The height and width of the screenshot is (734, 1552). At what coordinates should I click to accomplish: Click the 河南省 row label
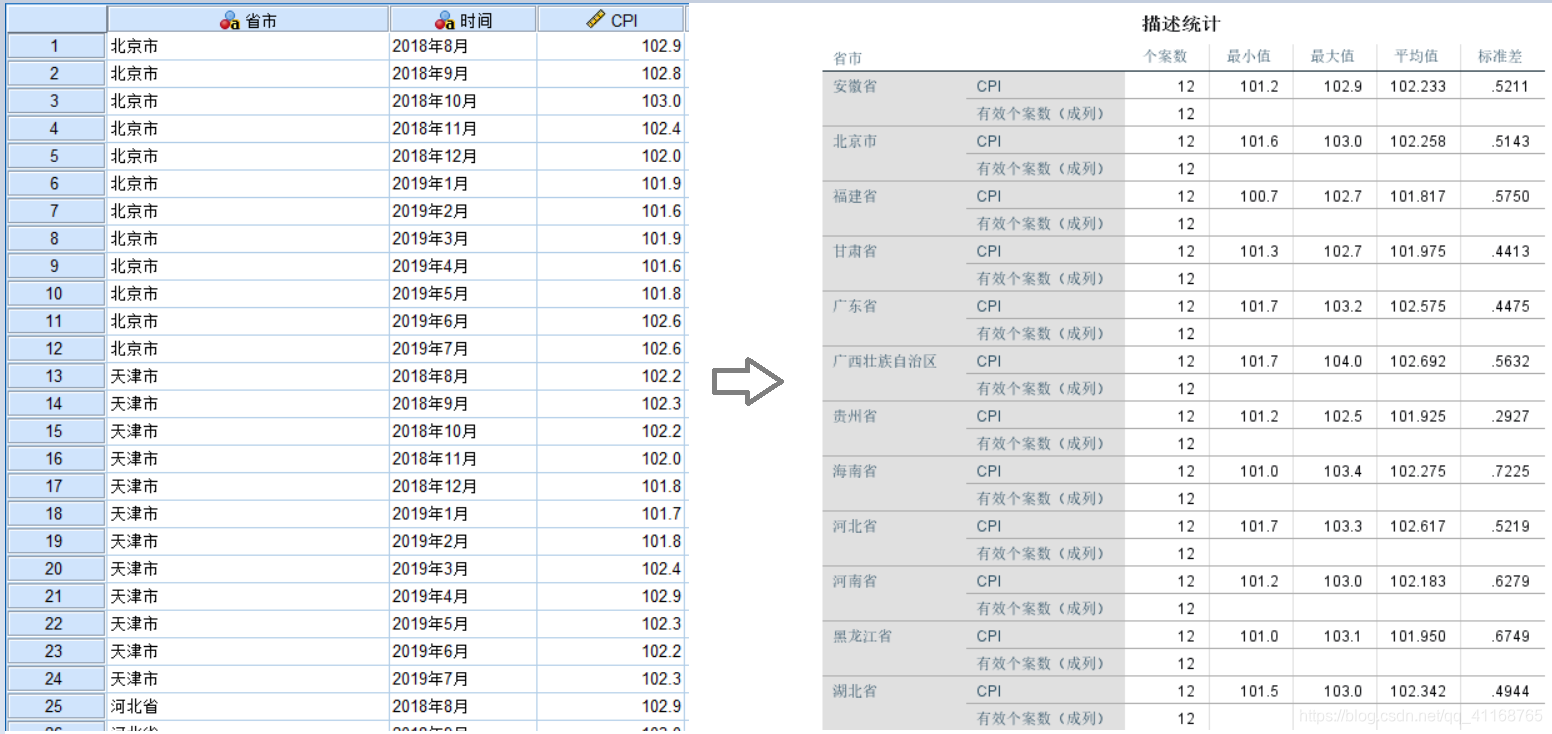855,581
